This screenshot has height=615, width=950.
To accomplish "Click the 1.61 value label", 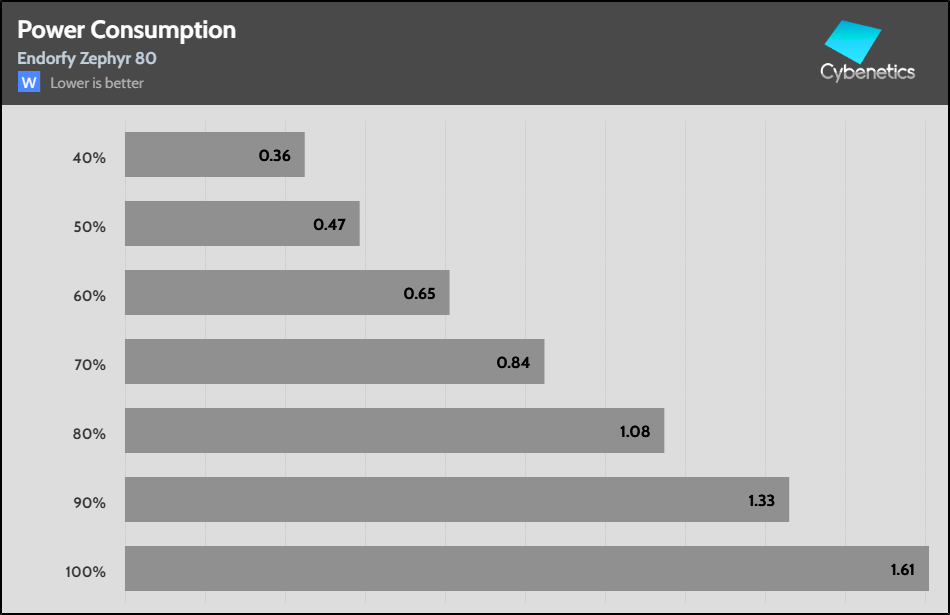I will point(905,569).
